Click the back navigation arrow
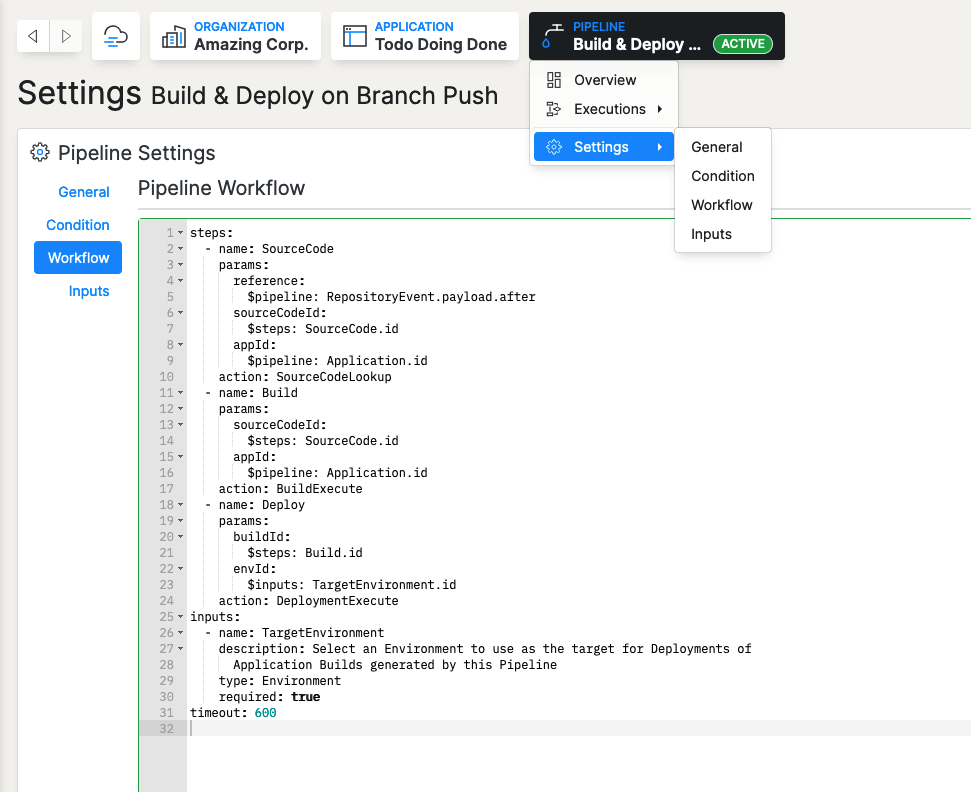Screen dimensions: 971x792 pyautogui.click(x=32, y=35)
